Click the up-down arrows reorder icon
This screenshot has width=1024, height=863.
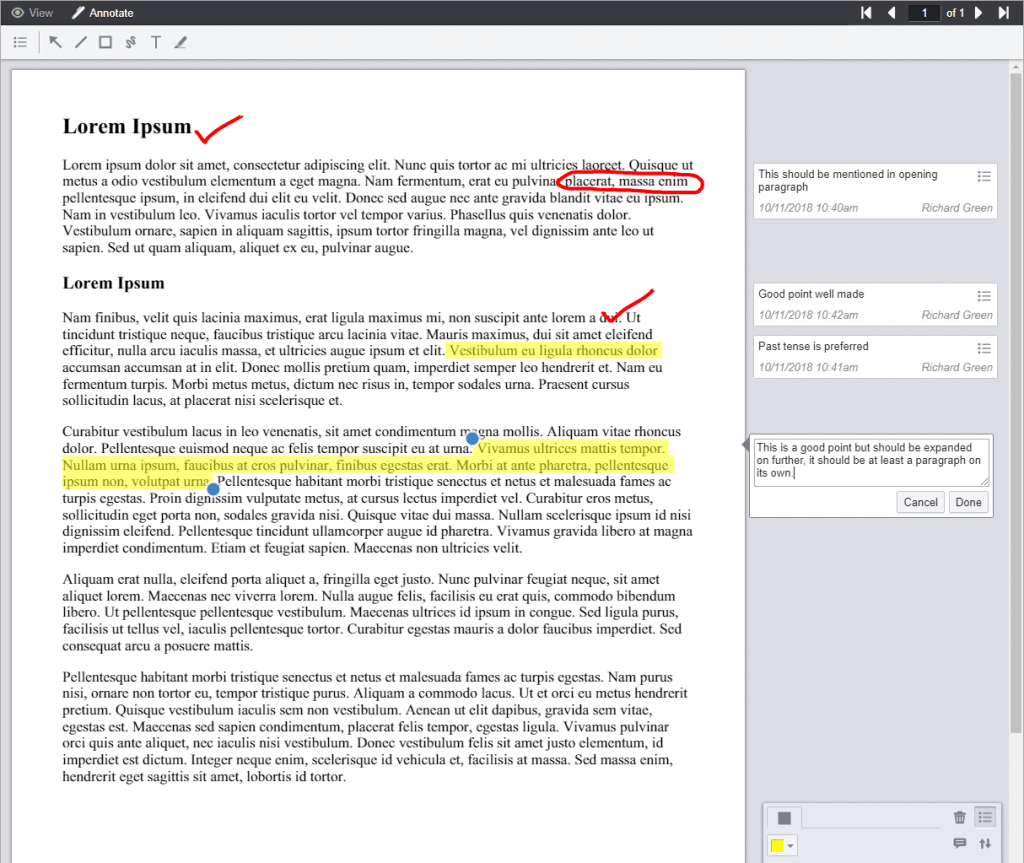pos(985,843)
